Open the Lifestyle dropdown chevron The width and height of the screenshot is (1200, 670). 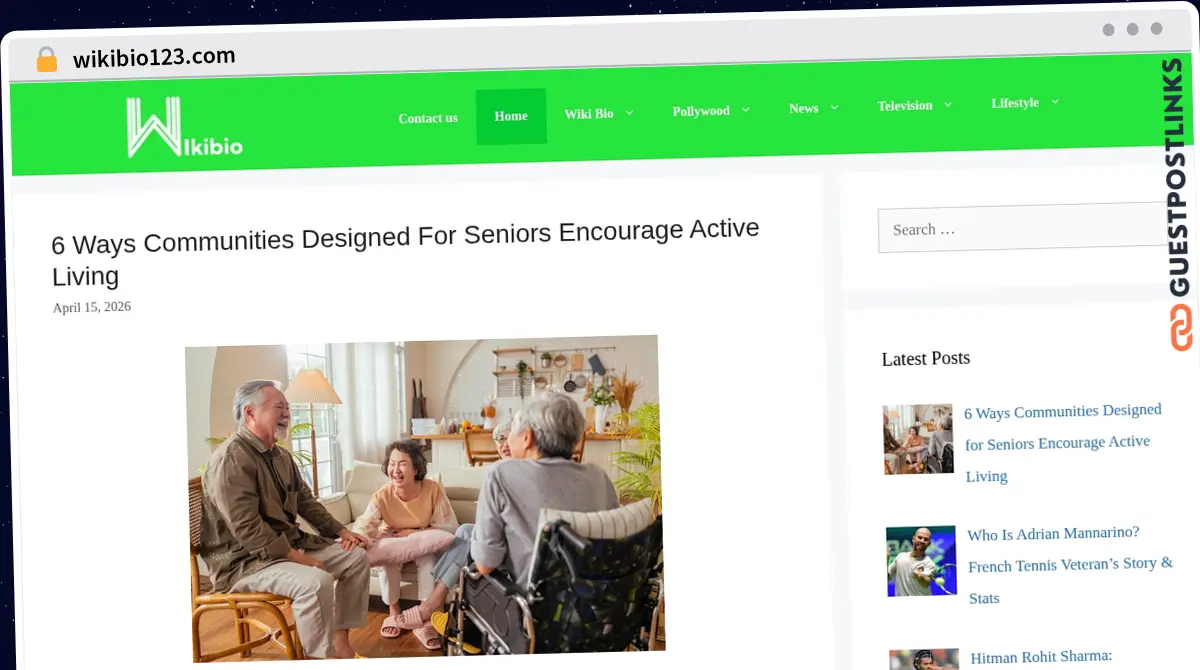click(x=1054, y=101)
